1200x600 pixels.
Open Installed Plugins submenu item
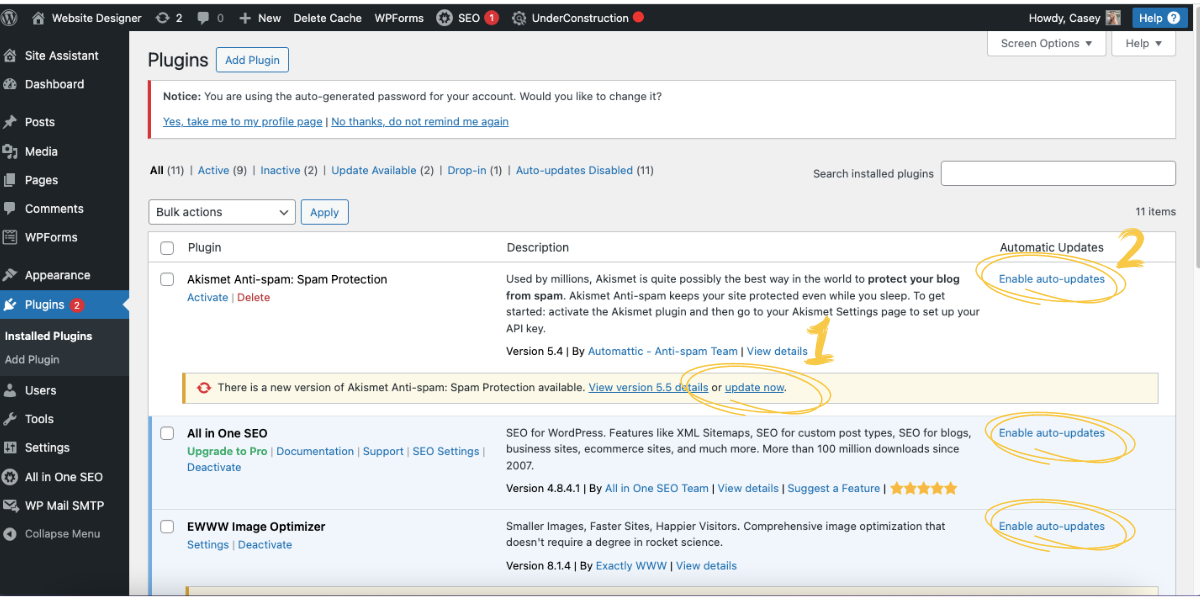tap(48, 336)
